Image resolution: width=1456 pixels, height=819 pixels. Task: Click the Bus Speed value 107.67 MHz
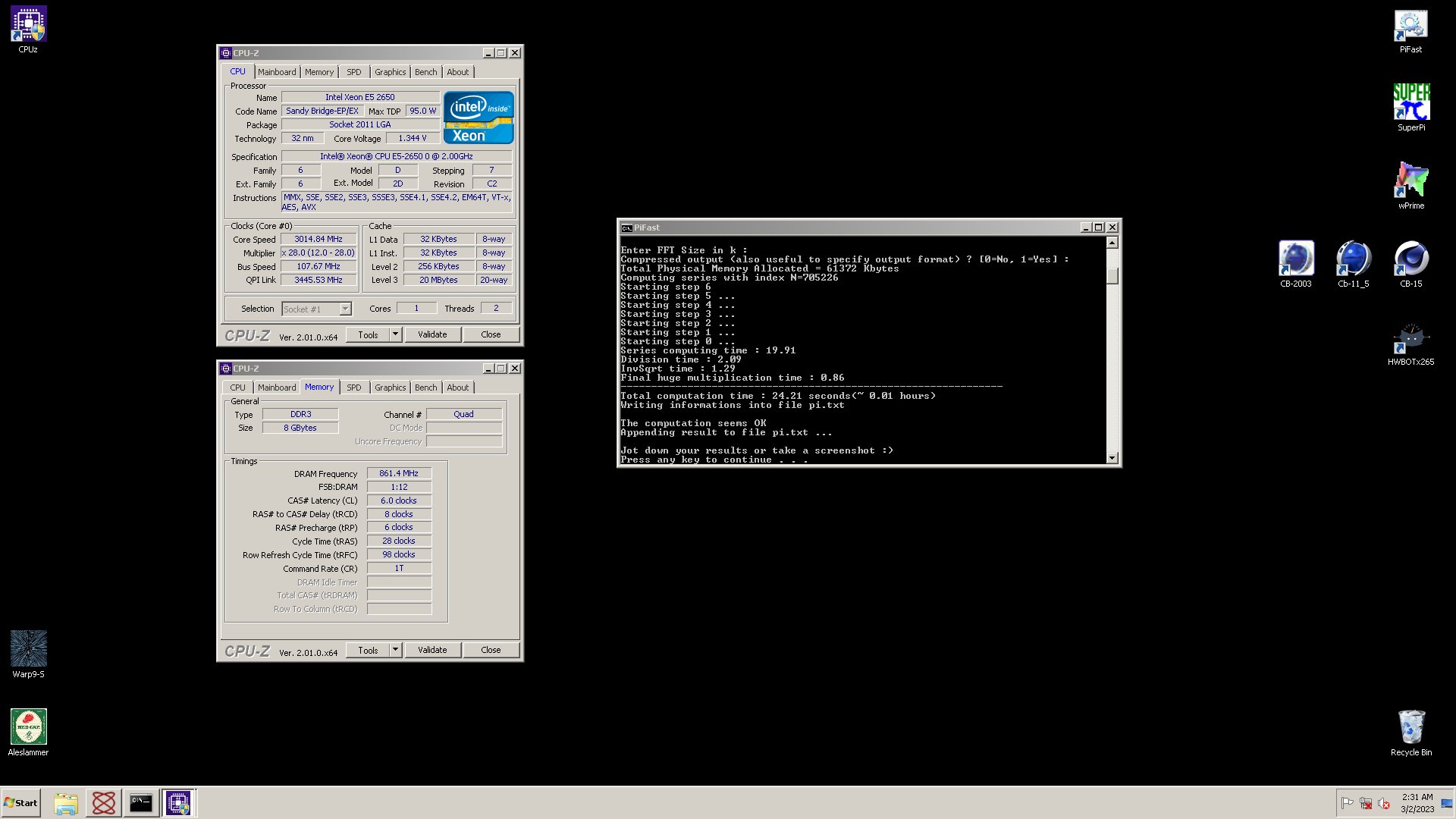(318, 266)
